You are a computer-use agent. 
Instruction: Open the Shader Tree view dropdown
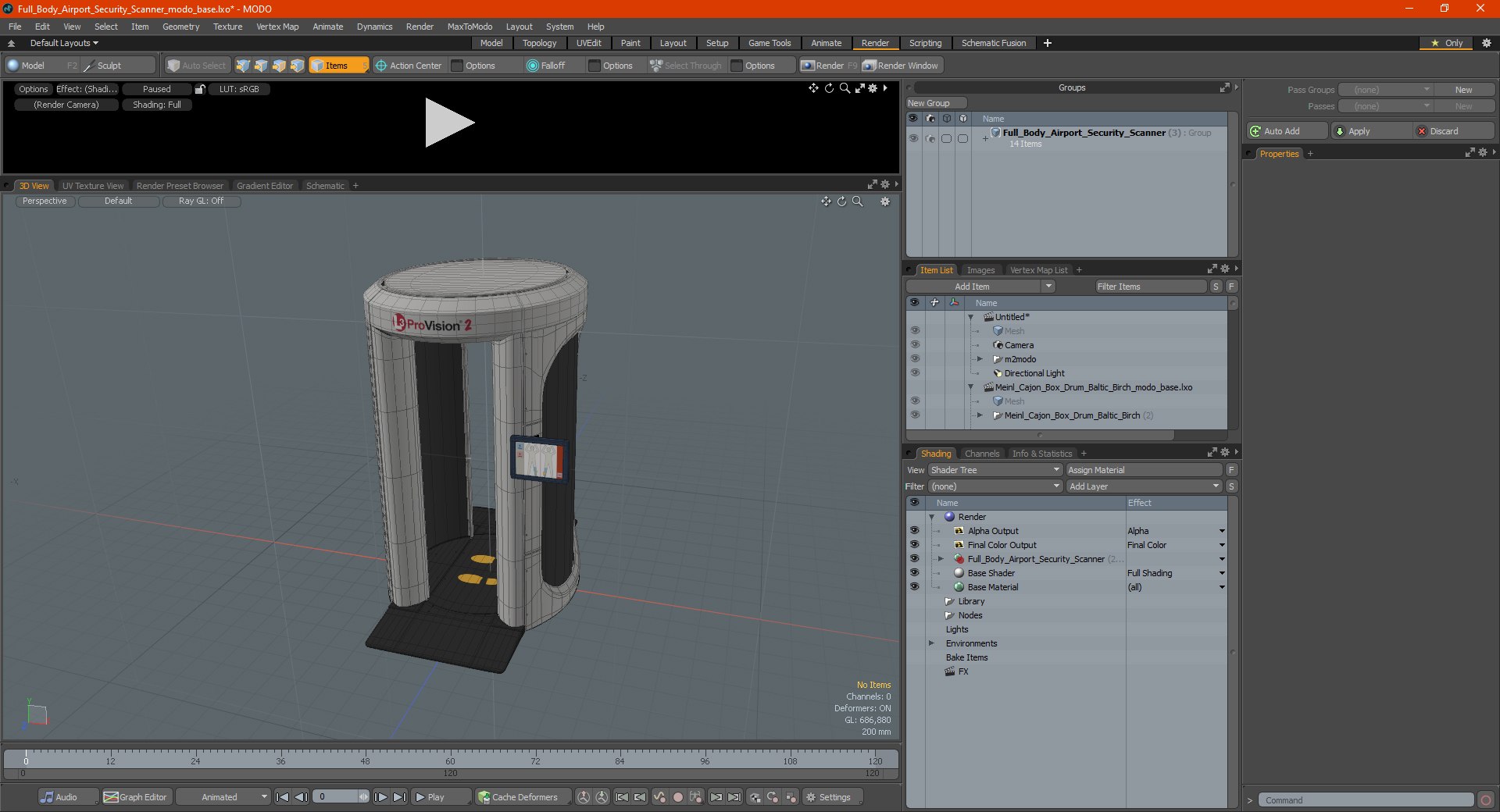tap(995, 470)
